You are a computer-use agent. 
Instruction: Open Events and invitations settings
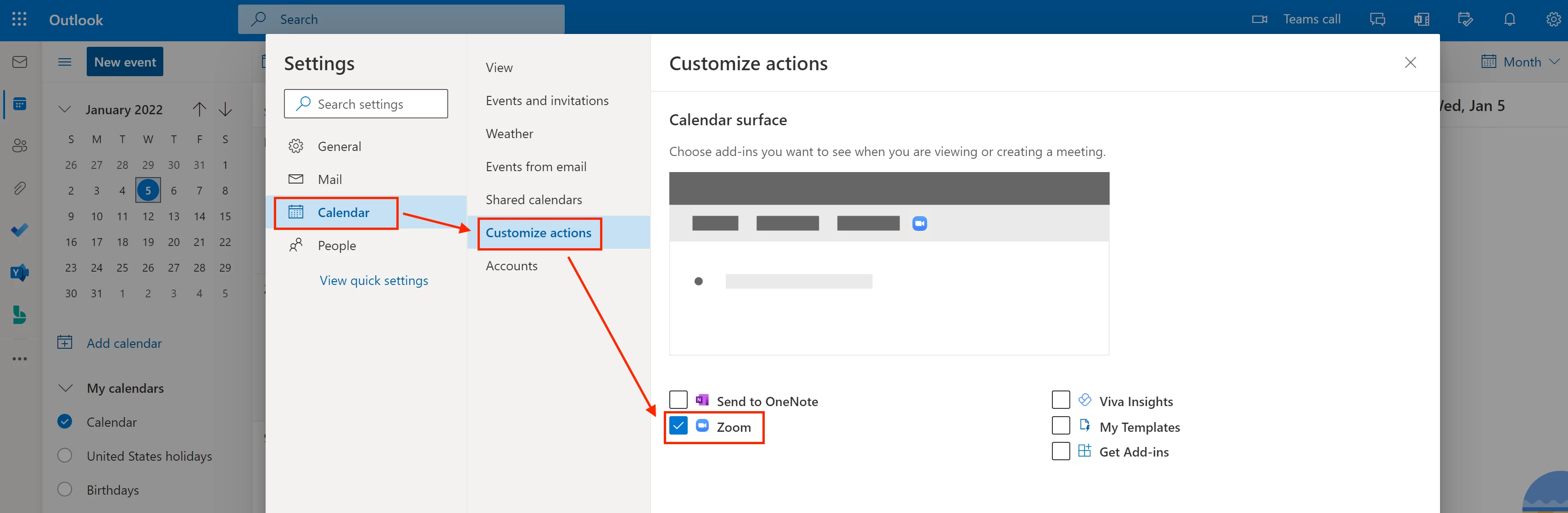[547, 101]
